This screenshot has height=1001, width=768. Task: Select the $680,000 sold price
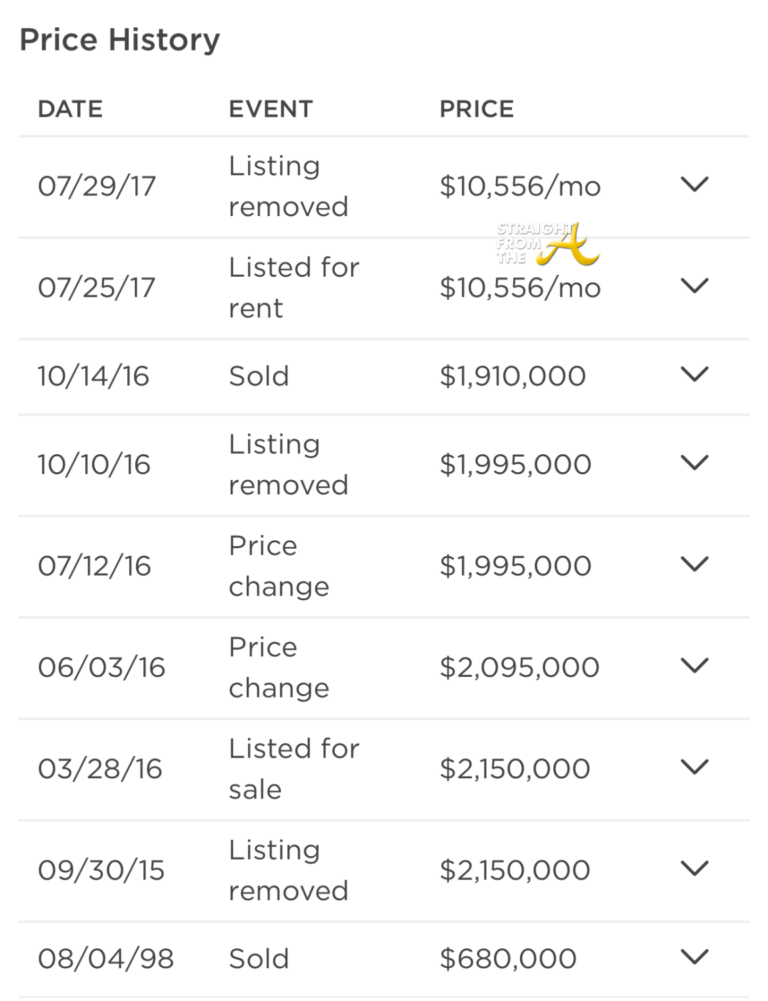point(508,958)
